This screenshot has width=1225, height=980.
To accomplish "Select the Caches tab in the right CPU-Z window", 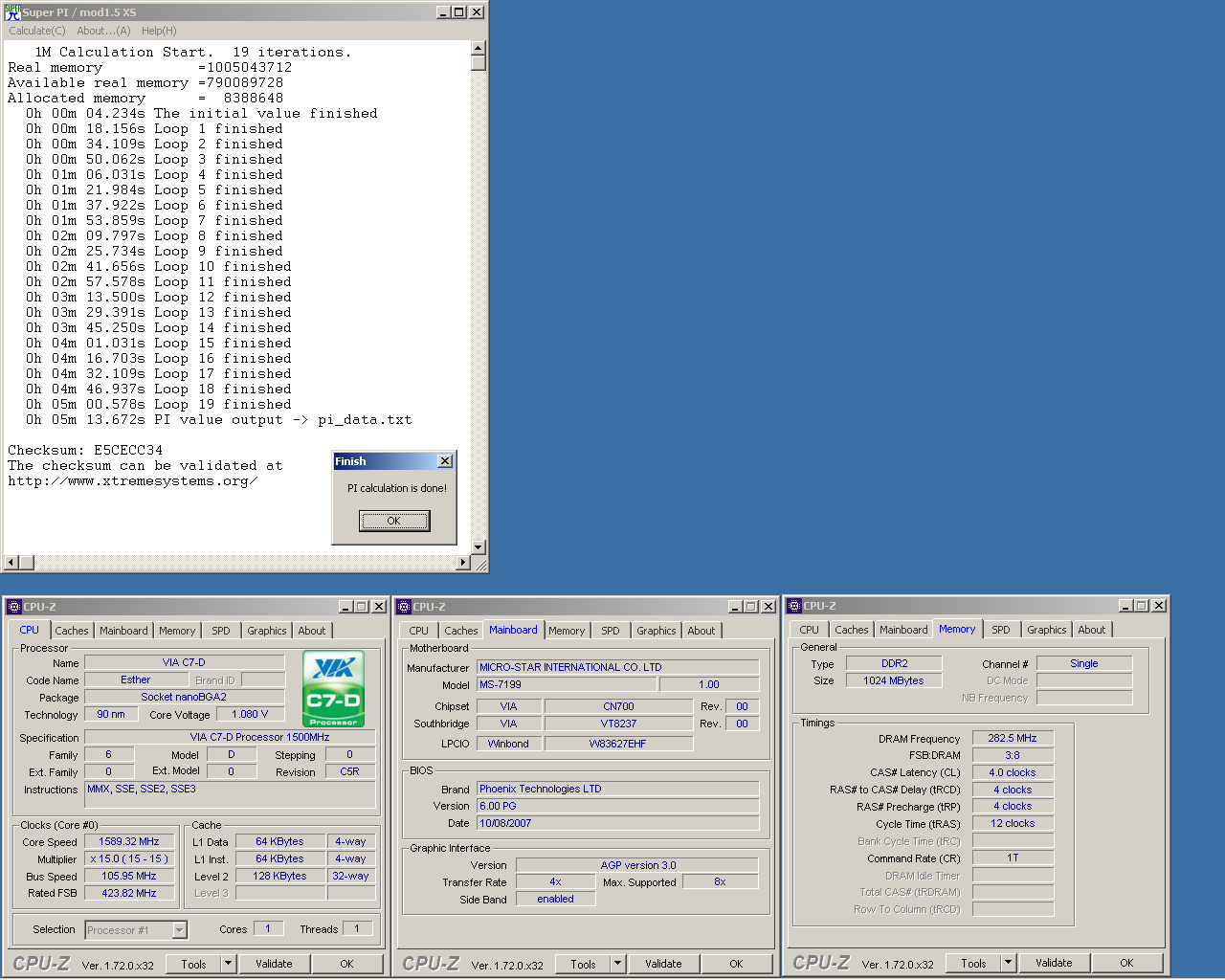I will point(852,630).
